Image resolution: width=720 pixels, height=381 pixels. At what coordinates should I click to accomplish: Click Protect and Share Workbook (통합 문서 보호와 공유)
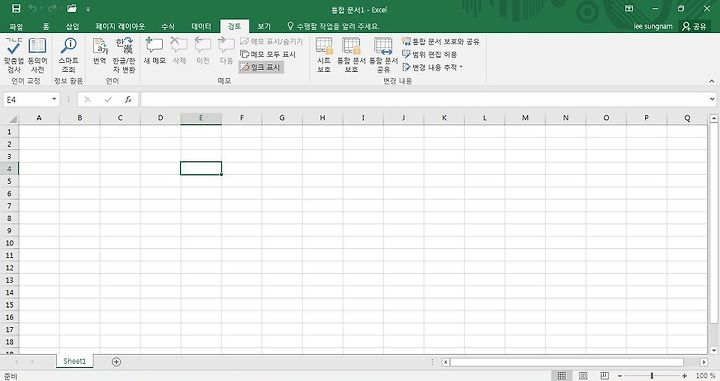(441, 41)
